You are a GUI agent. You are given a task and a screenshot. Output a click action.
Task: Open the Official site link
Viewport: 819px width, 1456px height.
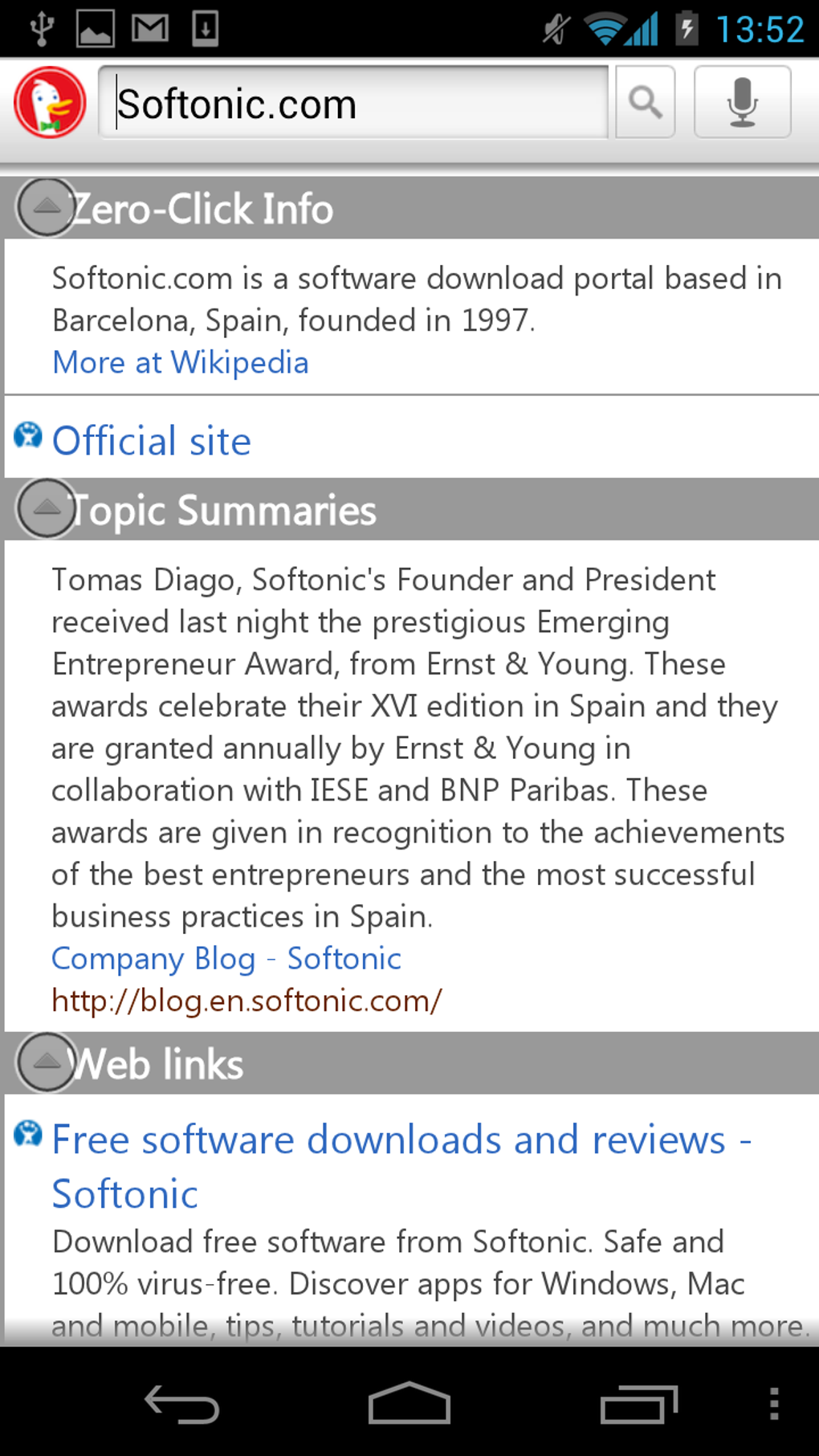pos(152,441)
